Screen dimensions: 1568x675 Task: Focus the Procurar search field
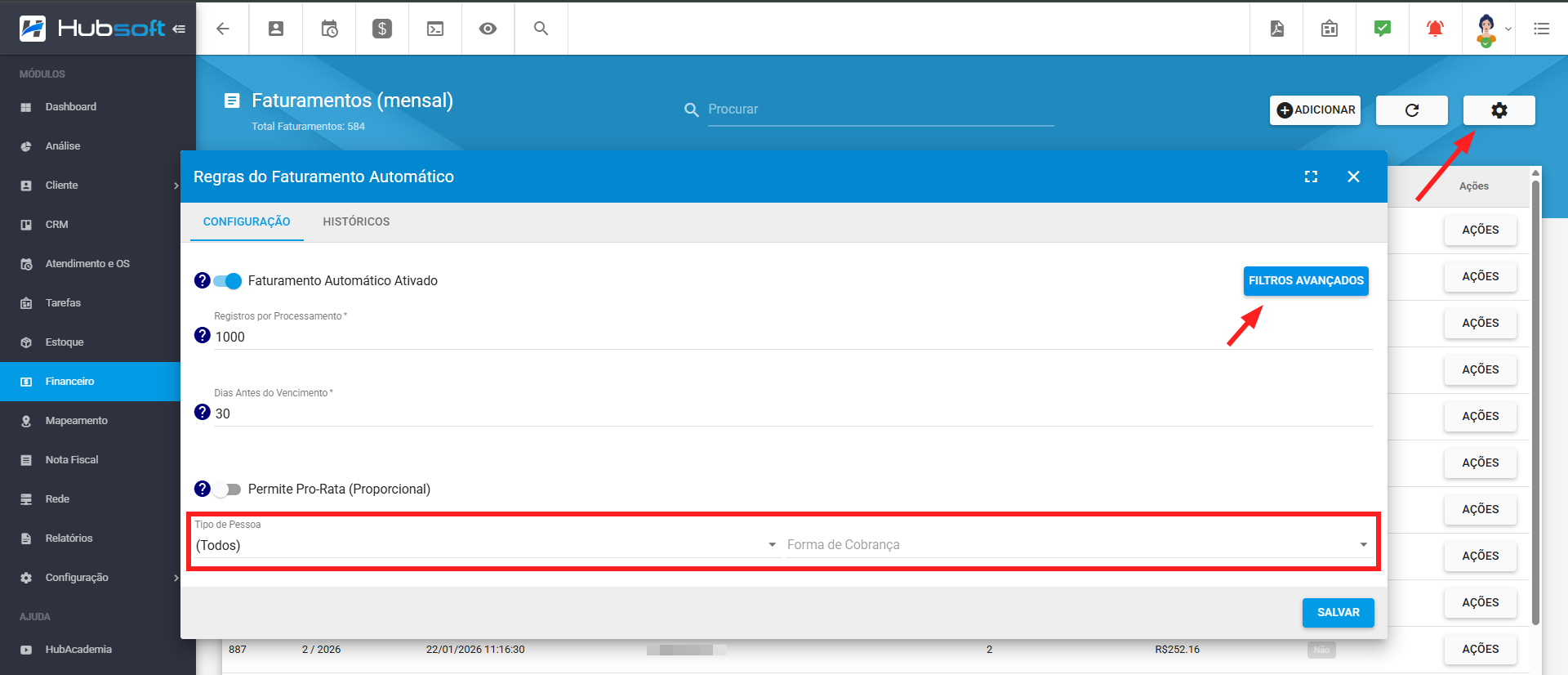pyautogui.click(x=880, y=110)
